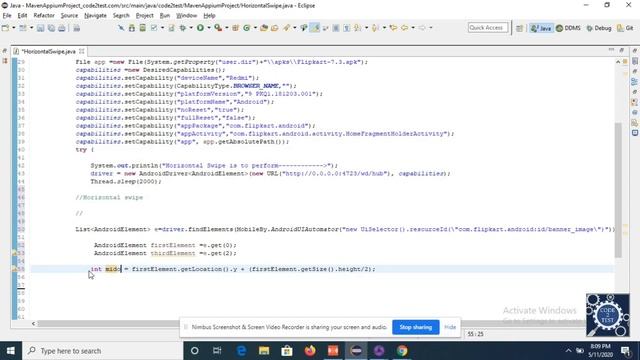Click the Android Lint check icon
Screen dimensions: 640x360
154,28
